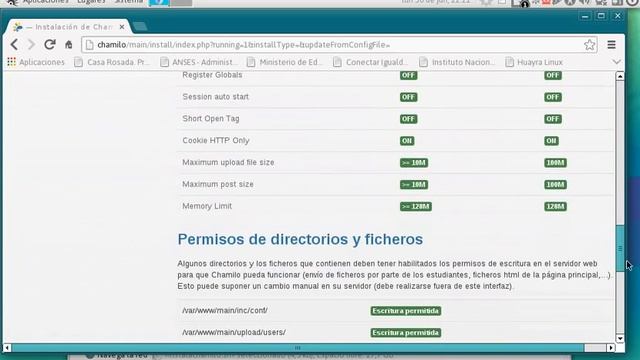Click Escritura permitida badge for upload/users
The height and width of the screenshot is (360, 640).
[x=406, y=333]
